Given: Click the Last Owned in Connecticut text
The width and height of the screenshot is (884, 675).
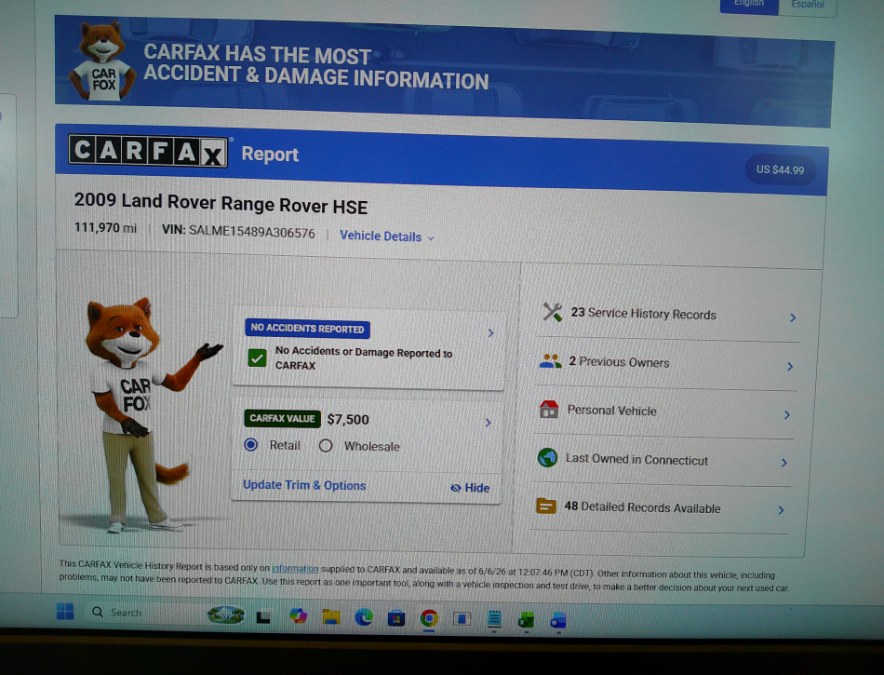Looking at the screenshot, I should [x=637, y=459].
